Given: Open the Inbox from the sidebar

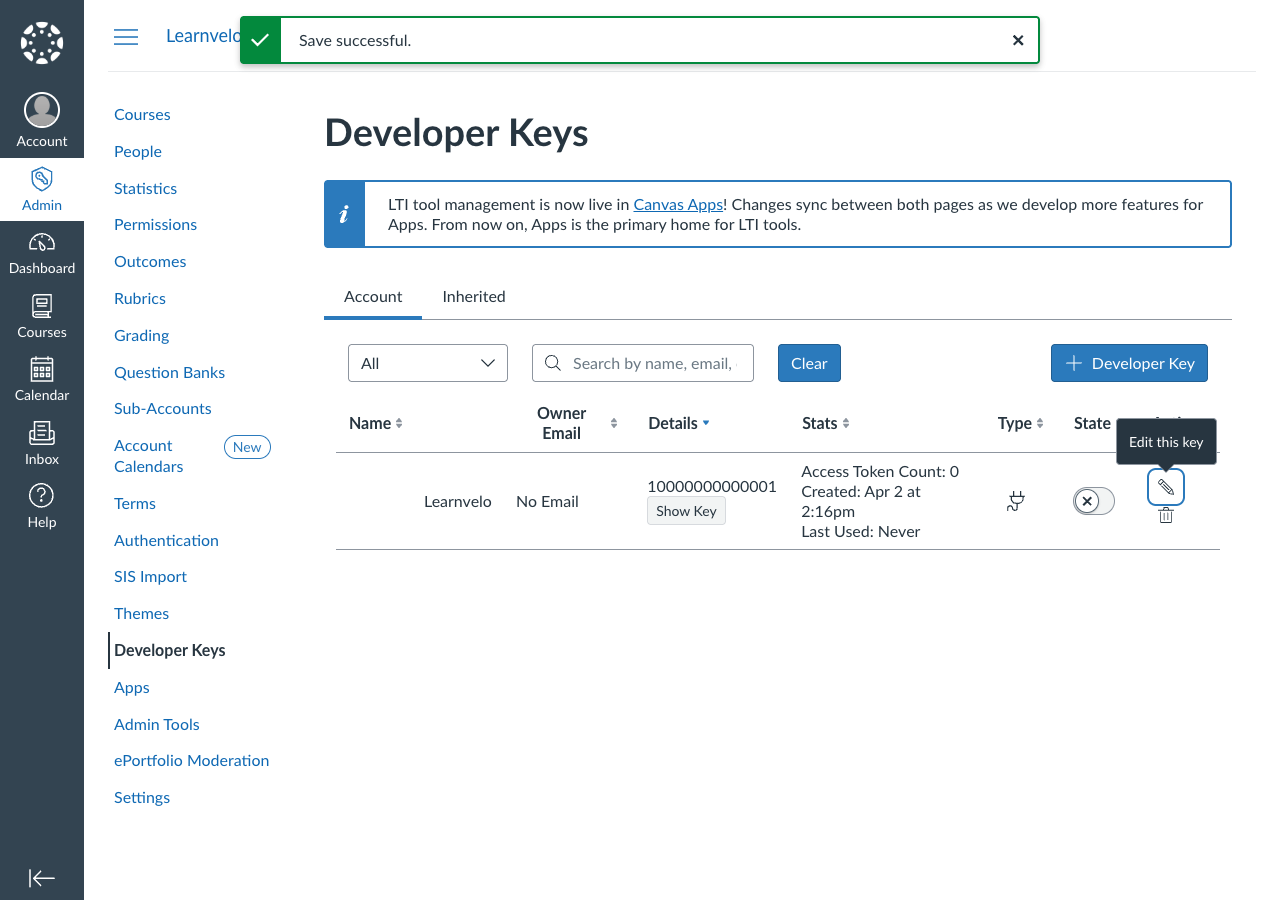Looking at the screenshot, I should click(x=41, y=444).
